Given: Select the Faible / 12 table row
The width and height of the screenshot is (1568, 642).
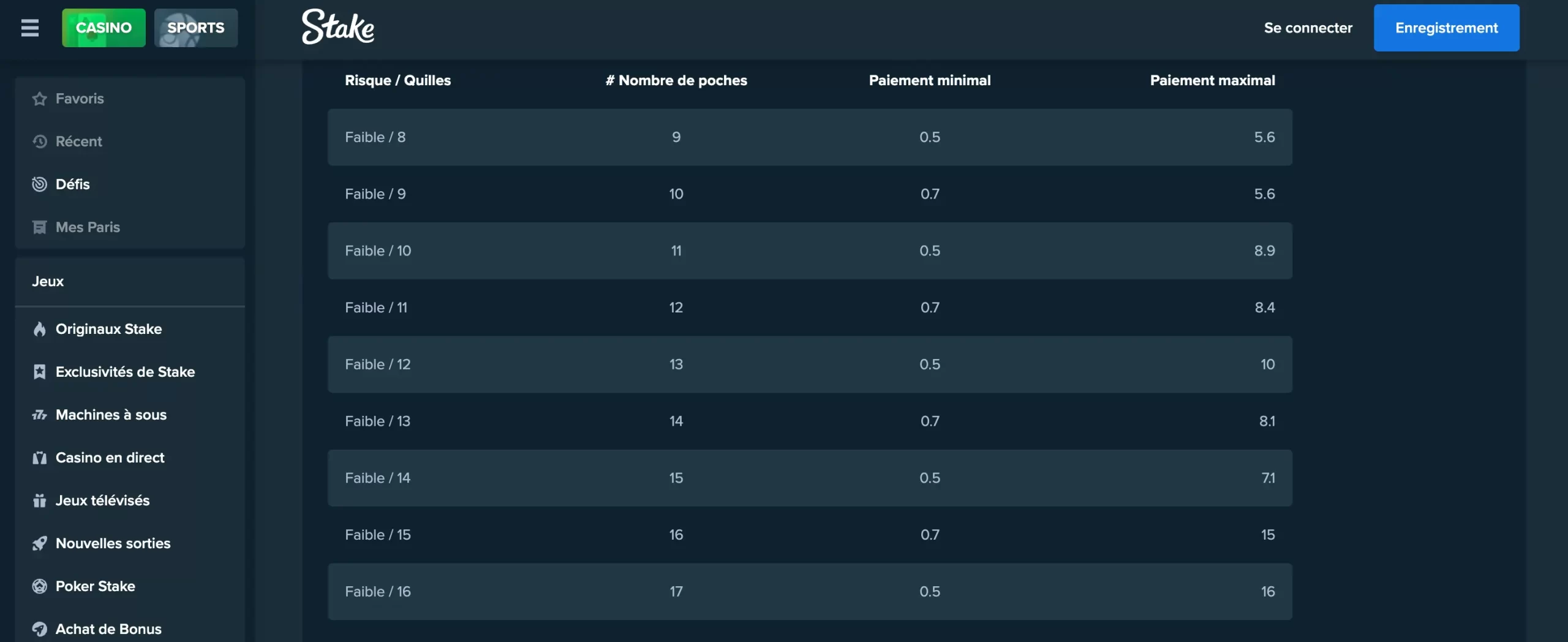Looking at the screenshot, I should coord(810,364).
